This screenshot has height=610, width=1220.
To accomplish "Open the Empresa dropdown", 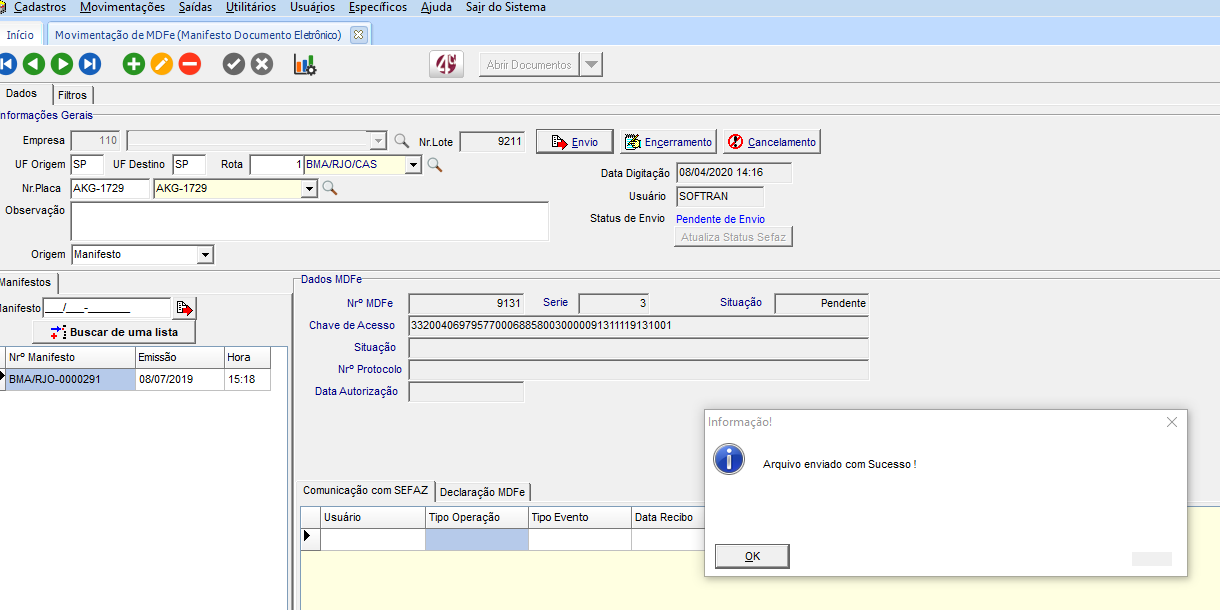I will pyautogui.click(x=377, y=141).
